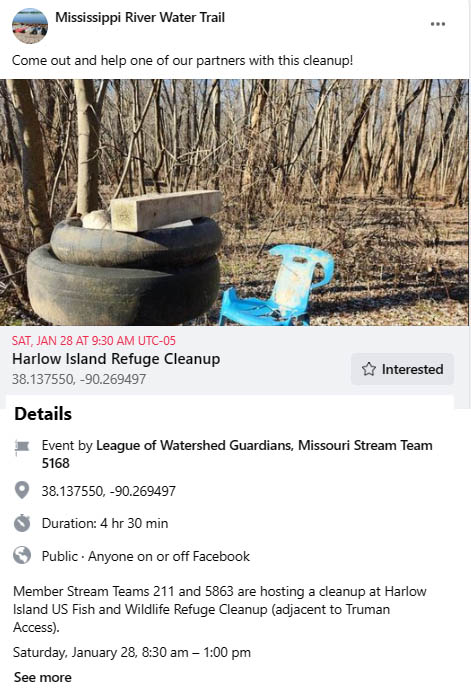Expand description with See more

[x=42, y=677]
